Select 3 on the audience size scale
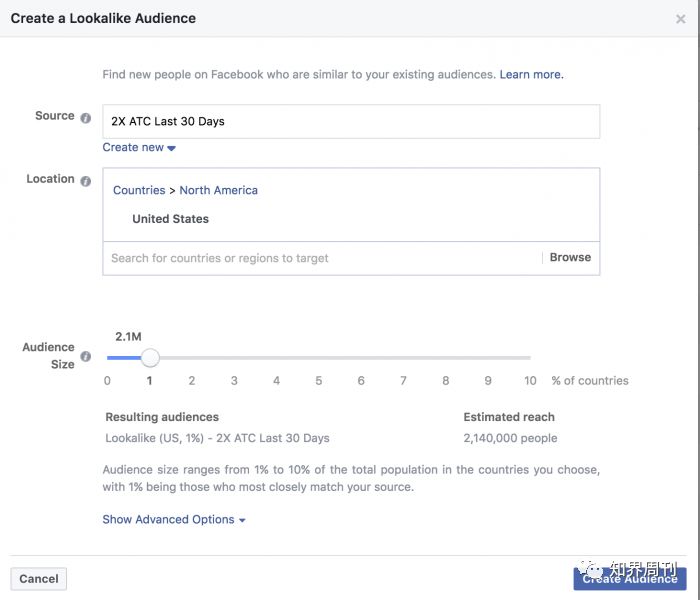The height and width of the screenshot is (600, 700). coord(234,381)
